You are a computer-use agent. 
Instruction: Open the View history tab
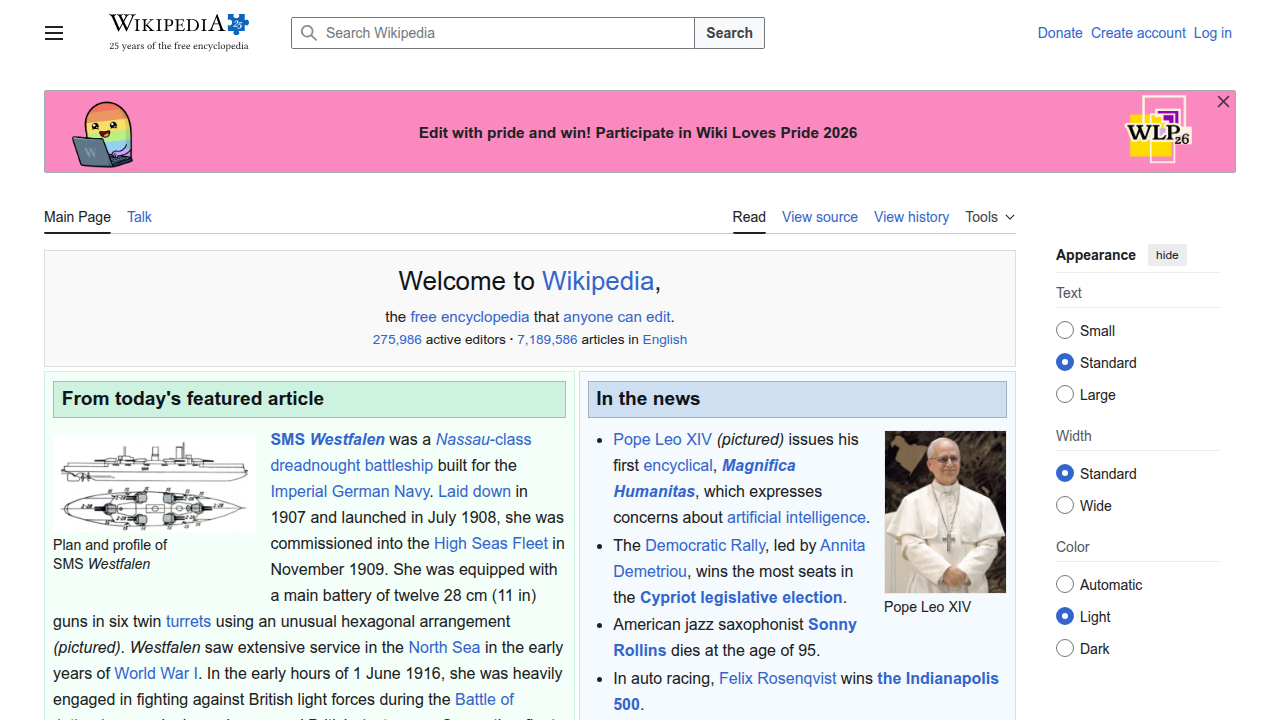(911, 217)
